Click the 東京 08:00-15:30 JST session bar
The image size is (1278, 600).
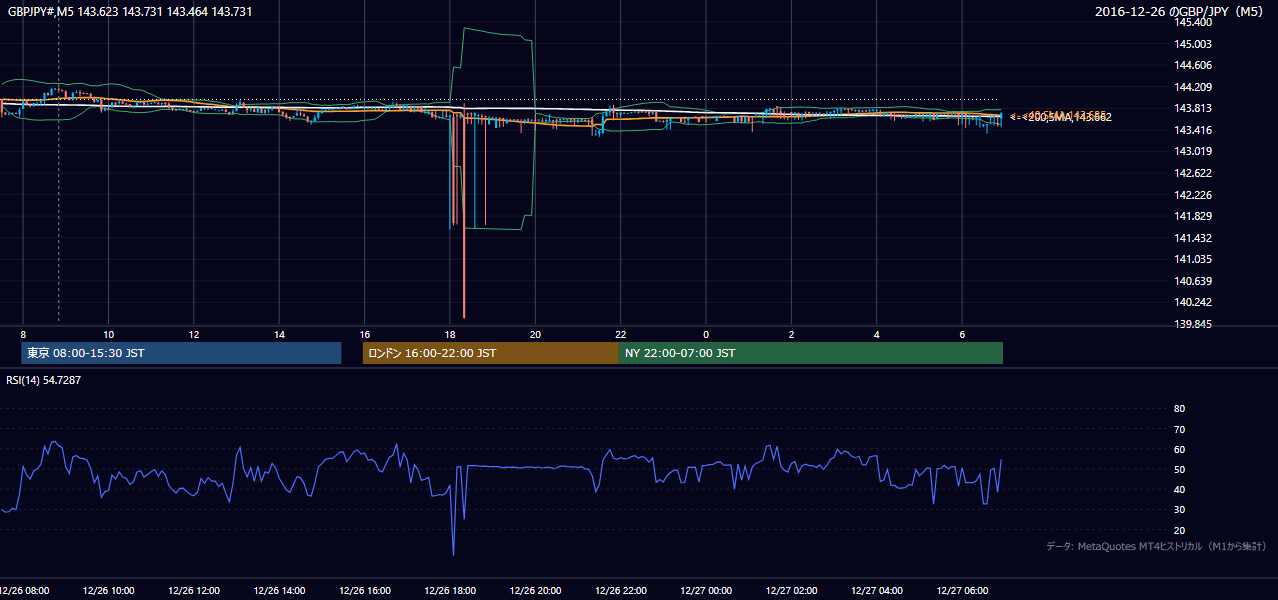(x=181, y=353)
